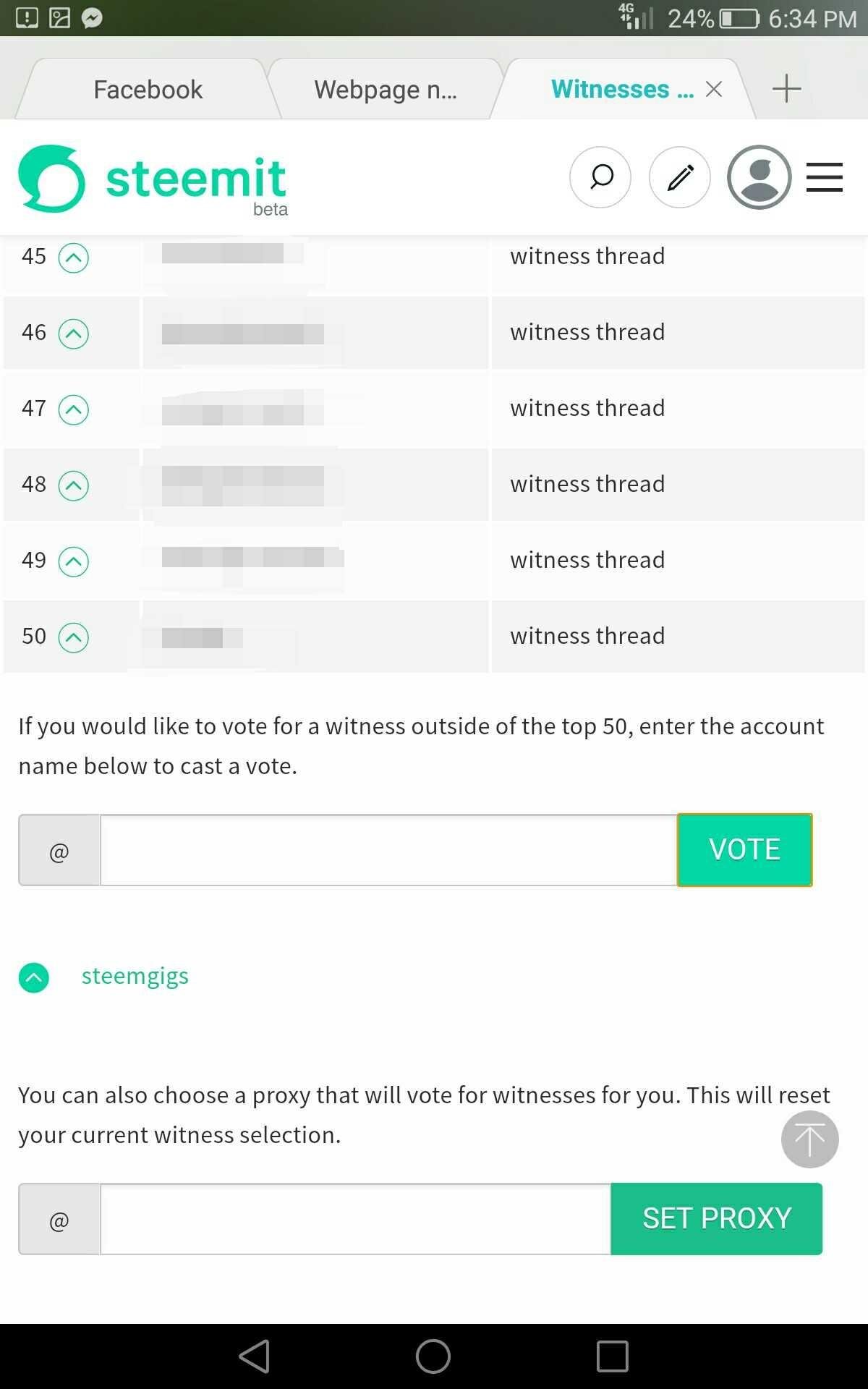The image size is (868, 1389).
Task: Switch to the Facebook tab
Action: point(148,90)
